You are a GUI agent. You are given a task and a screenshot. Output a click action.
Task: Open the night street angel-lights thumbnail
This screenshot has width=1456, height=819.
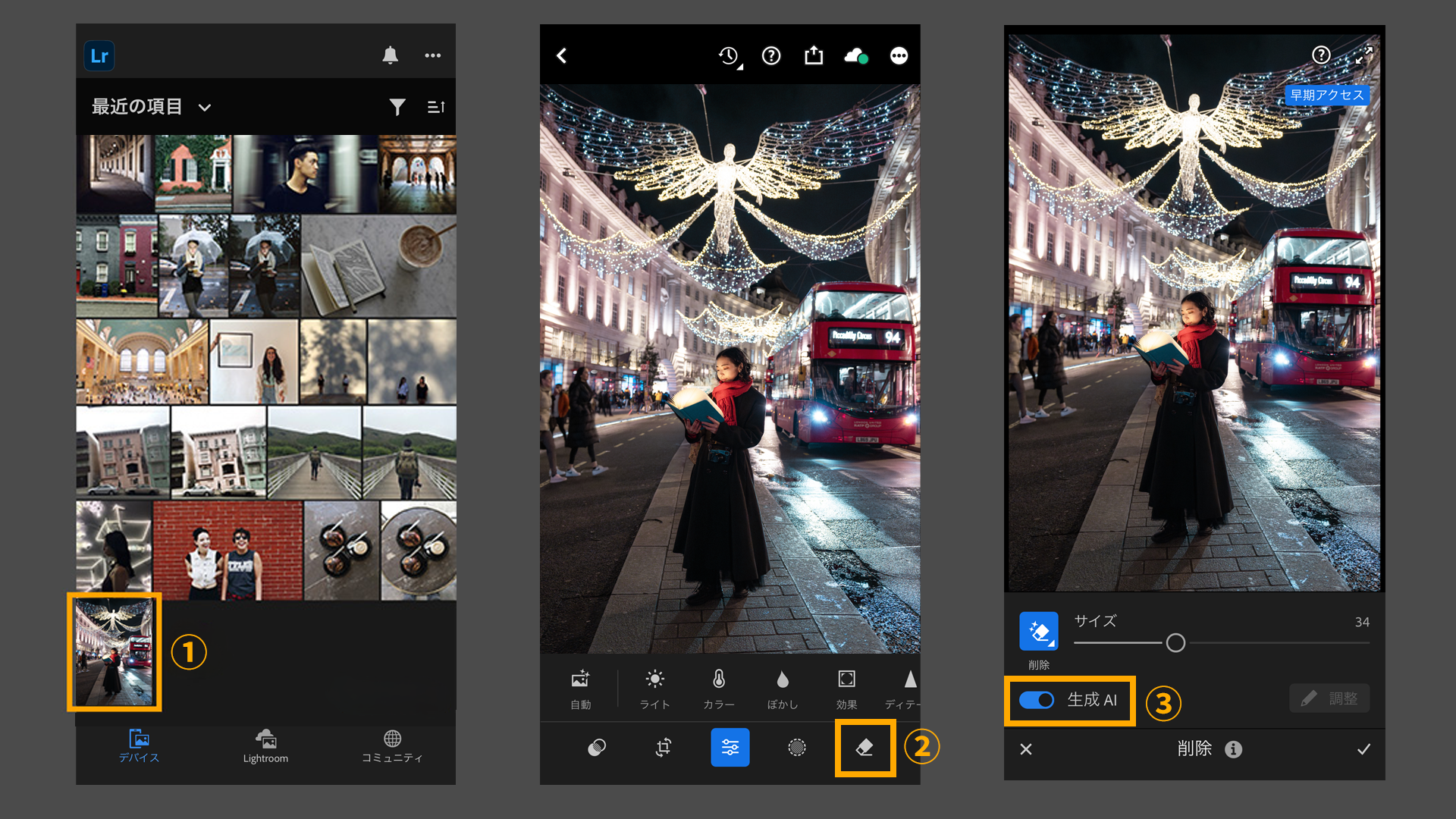pos(115,652)
